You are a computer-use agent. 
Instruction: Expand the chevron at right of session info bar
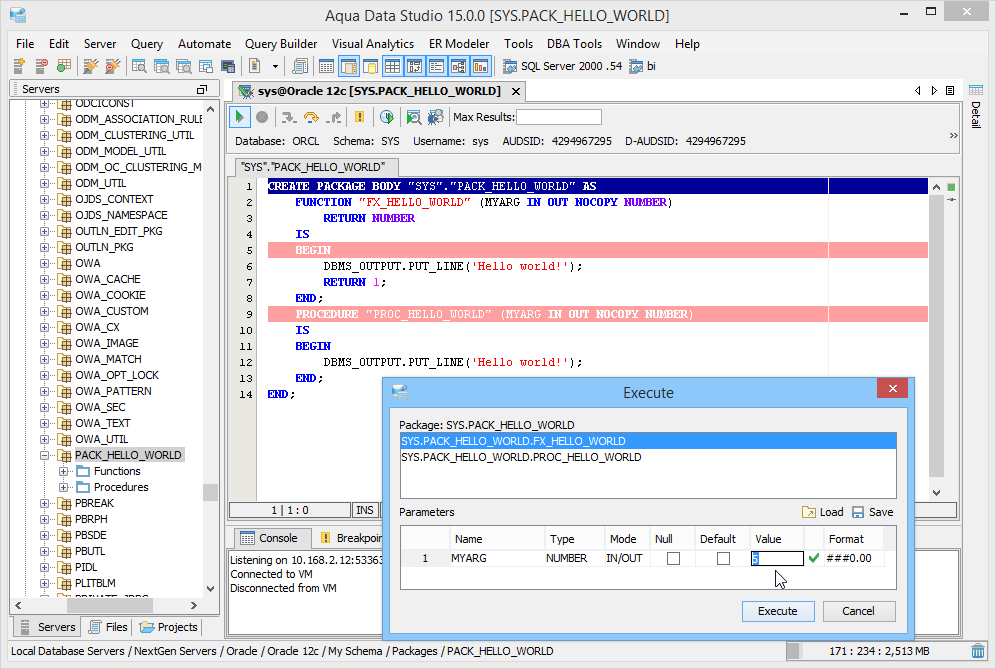pyautogui.click(x=953, y=135)
